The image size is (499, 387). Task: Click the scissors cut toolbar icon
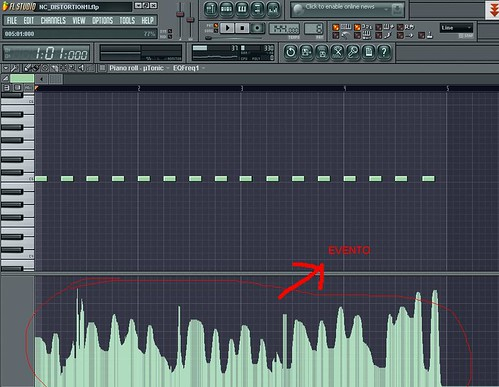337,52
